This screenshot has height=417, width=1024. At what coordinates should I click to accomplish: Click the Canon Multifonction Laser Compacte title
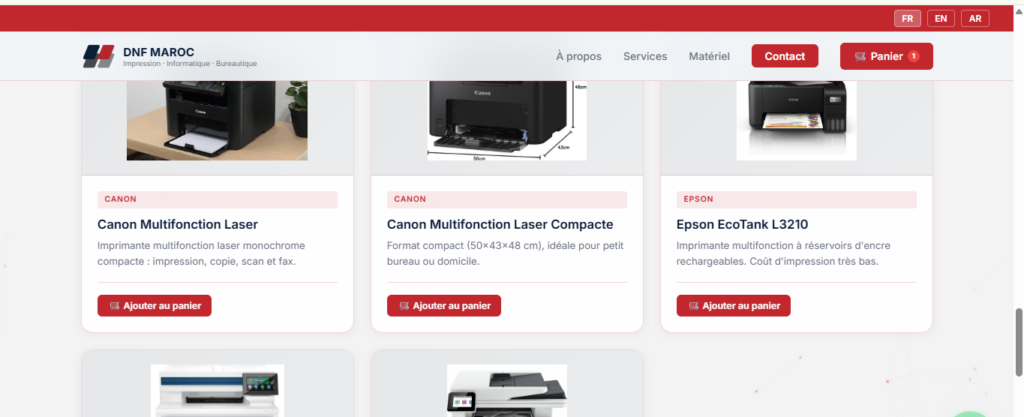click(500, 224)
